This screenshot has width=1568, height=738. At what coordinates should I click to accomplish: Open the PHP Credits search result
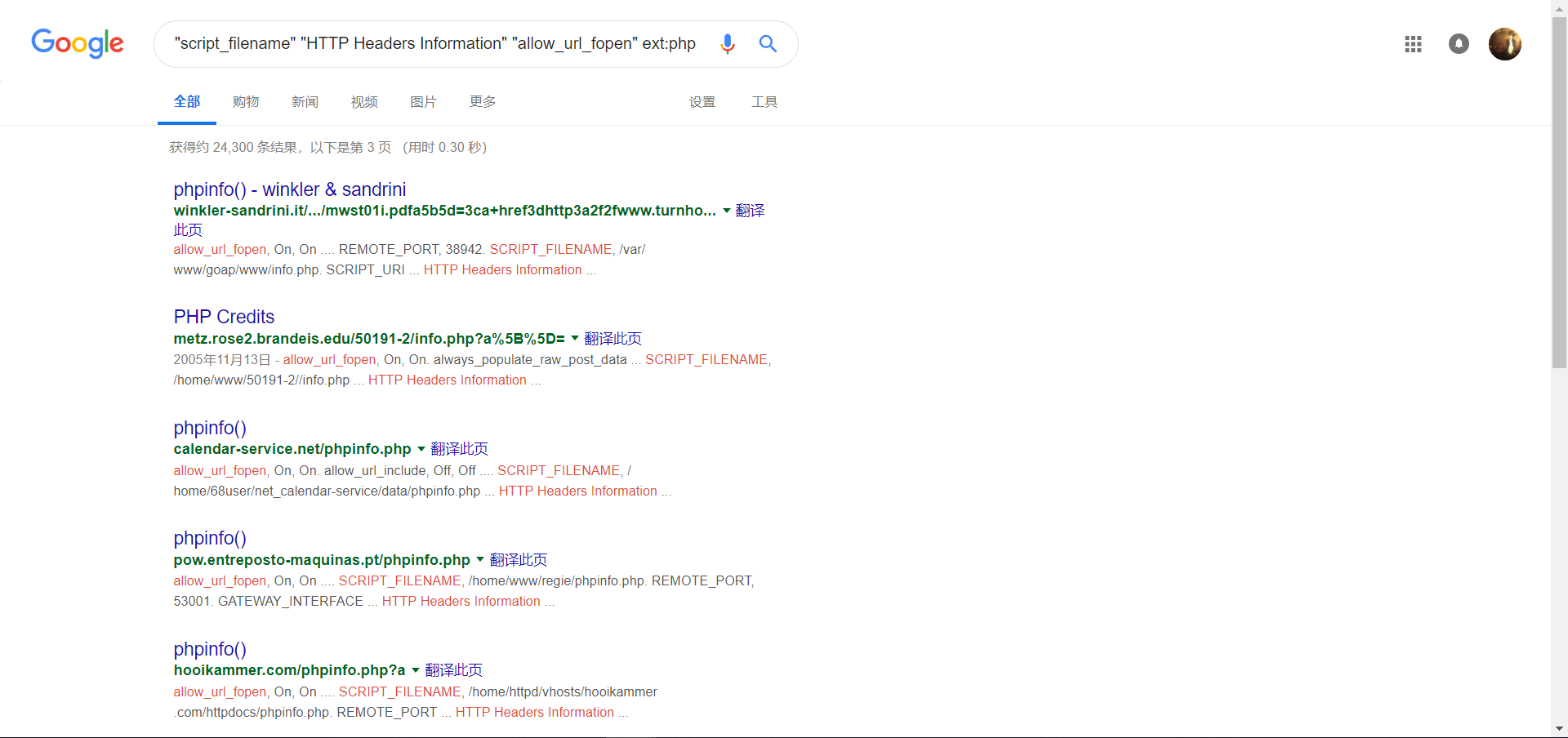(x=224, y=317)
